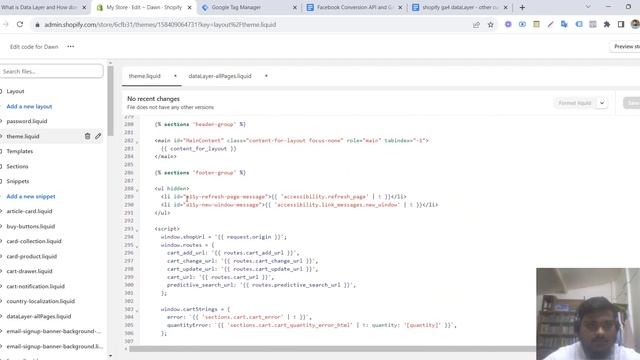Viewport: 640px width, 360px height.
Task: Collapse the Snippets folder
Action: point(17,181)
